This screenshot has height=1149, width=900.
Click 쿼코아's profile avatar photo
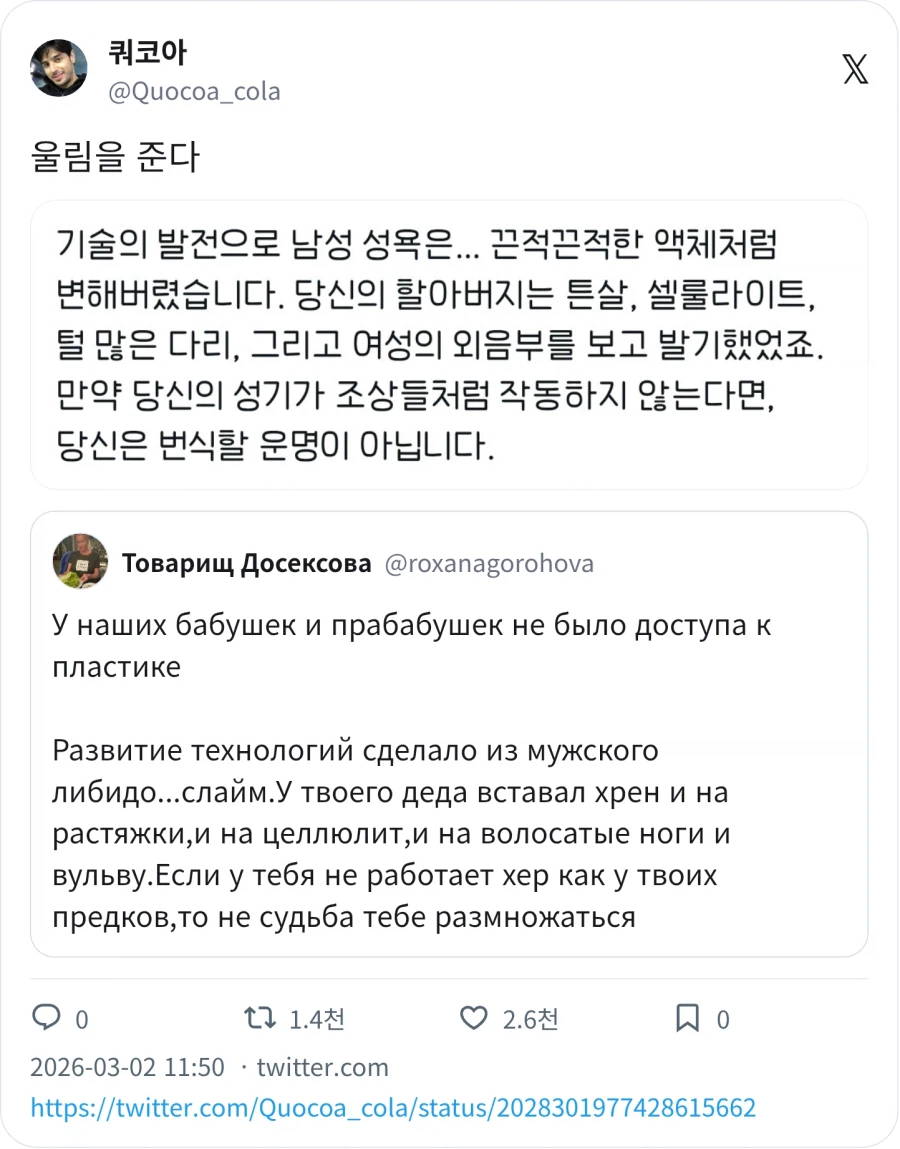click(x=57, y=67)
